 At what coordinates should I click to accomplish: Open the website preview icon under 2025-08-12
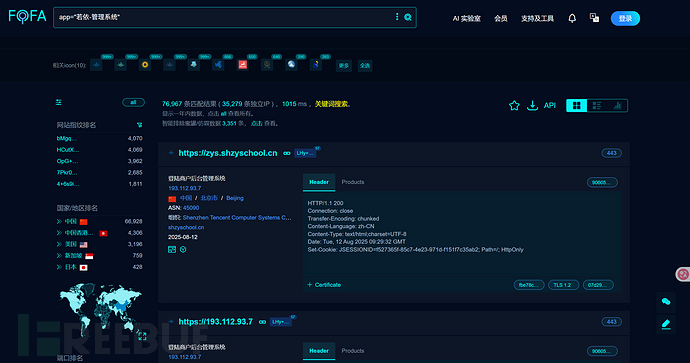click(172, 249)
